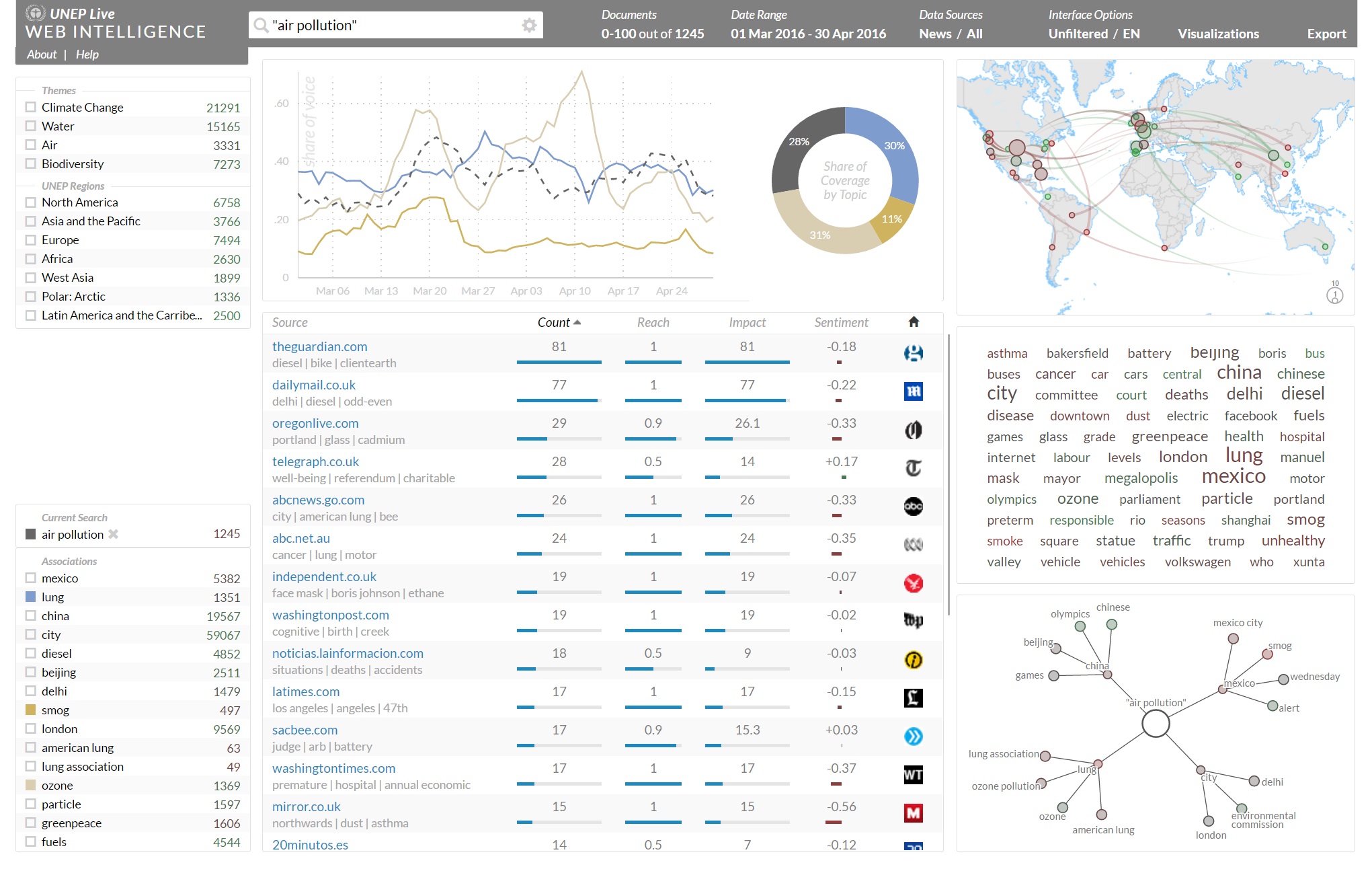1372x869 pixels.
Task: Click theguardian.com source logo icon
Action: [914, 353]
